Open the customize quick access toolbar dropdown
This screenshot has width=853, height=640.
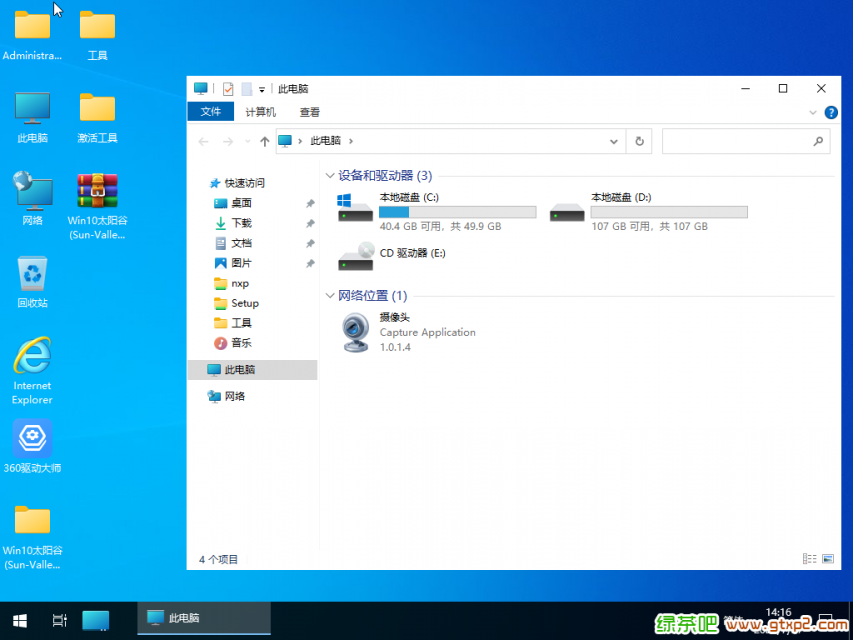point(262,89)
